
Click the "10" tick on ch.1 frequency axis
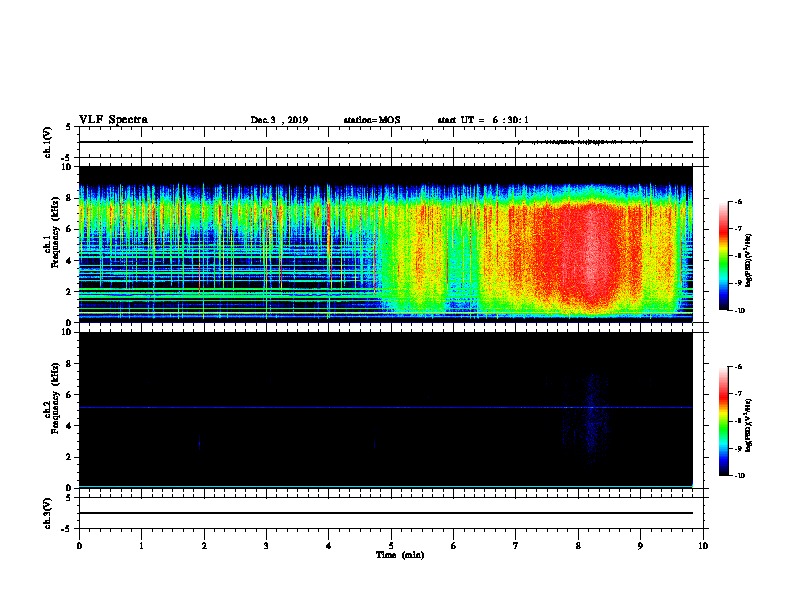tap(68, 167)
